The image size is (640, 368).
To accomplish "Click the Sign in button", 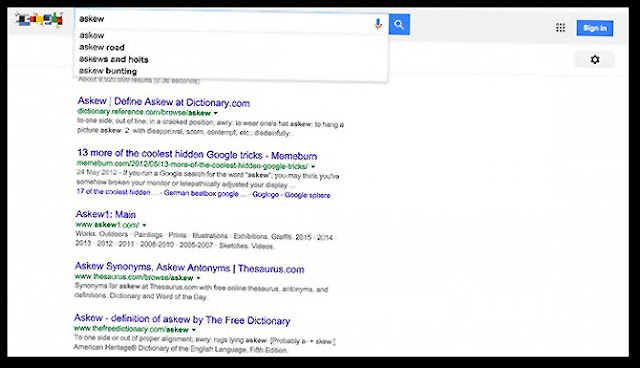I will 595,28.
